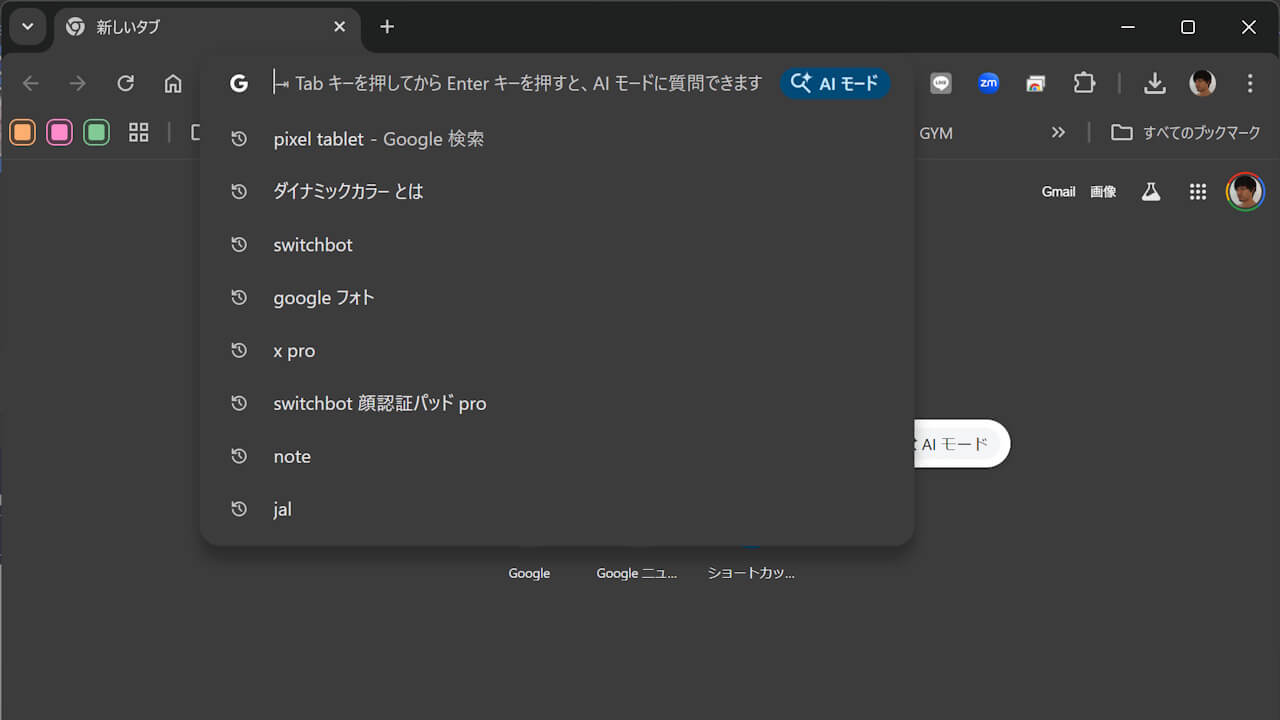Click the tab groups grid icon

pyautogui.click(x=139, y=132)
